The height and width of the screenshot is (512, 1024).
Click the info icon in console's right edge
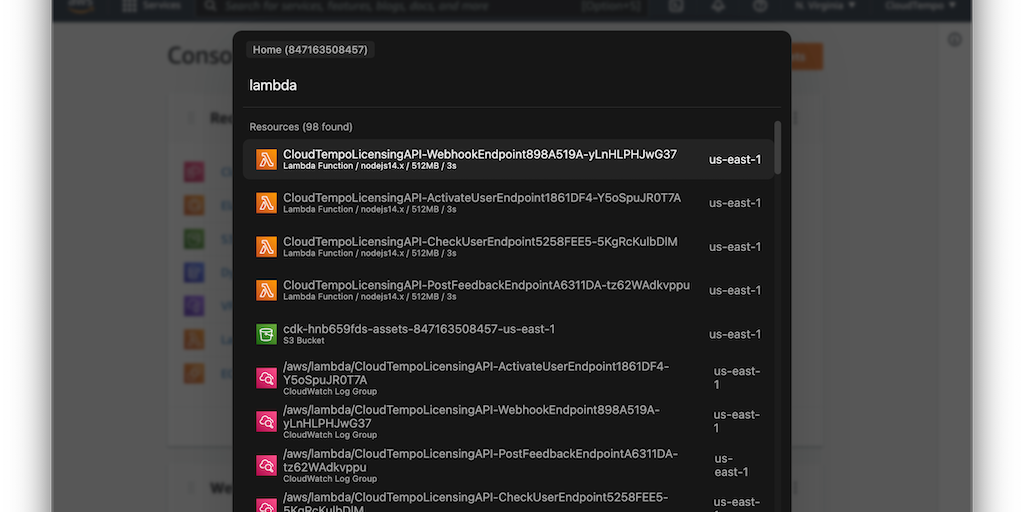coord(955,40)
